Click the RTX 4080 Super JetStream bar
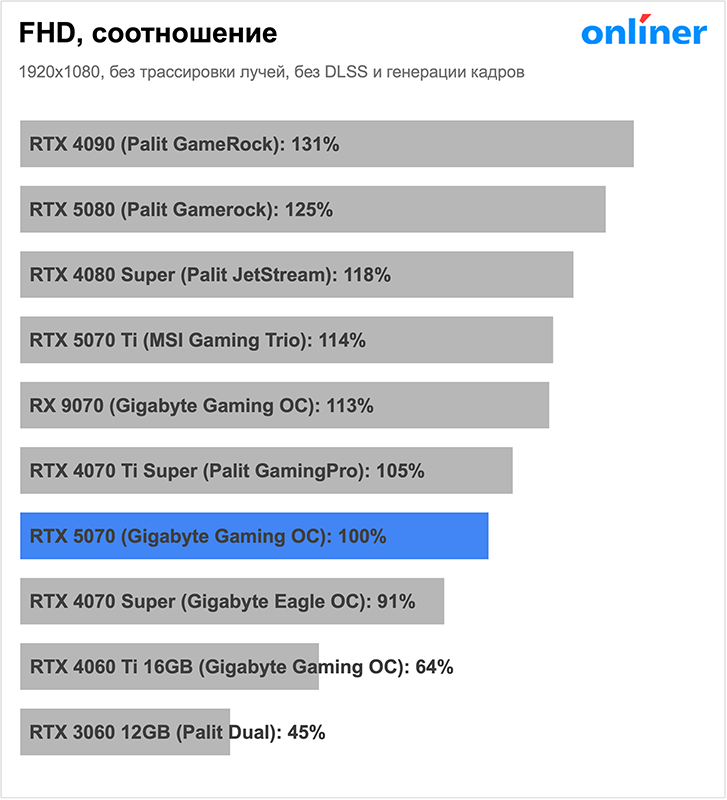727x800 pixels. tap(296, 274)
